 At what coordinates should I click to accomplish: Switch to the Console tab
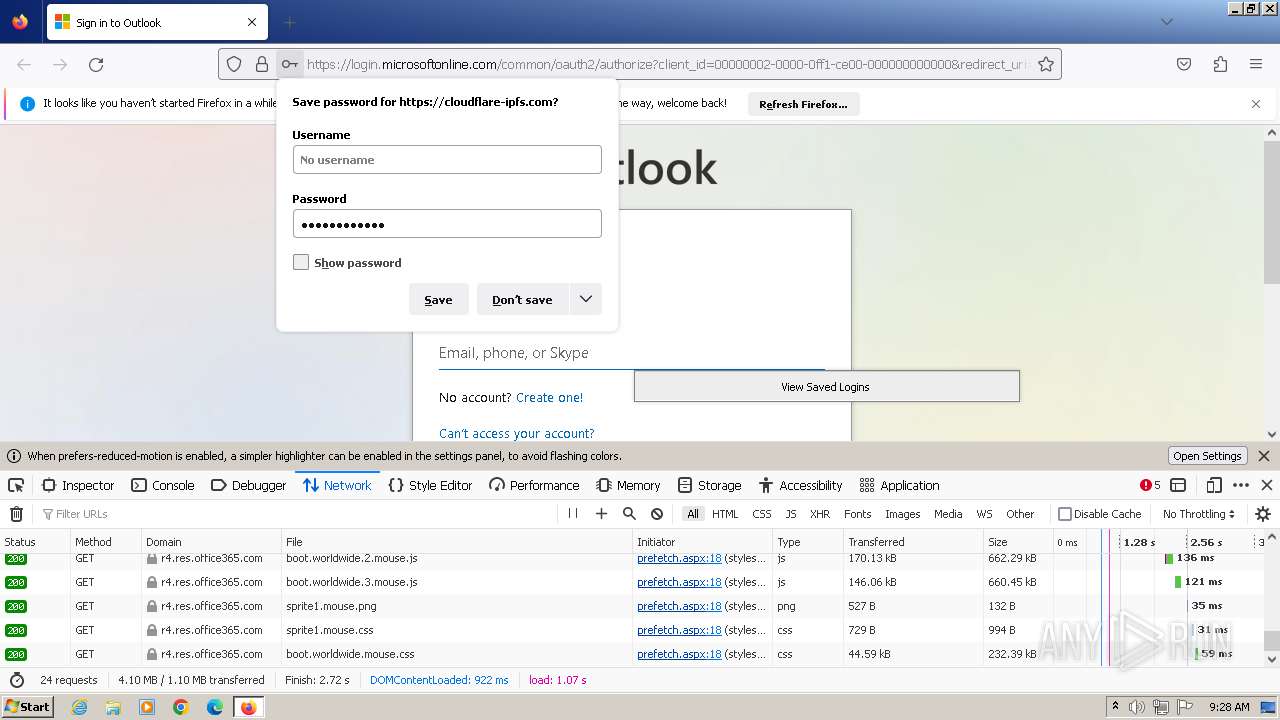coord(163,485)
